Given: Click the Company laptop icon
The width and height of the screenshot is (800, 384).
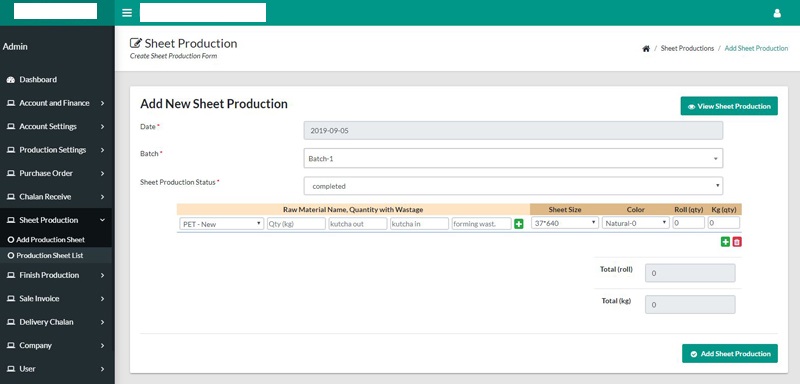Looking at the screenshot, I should click(11, 346).
